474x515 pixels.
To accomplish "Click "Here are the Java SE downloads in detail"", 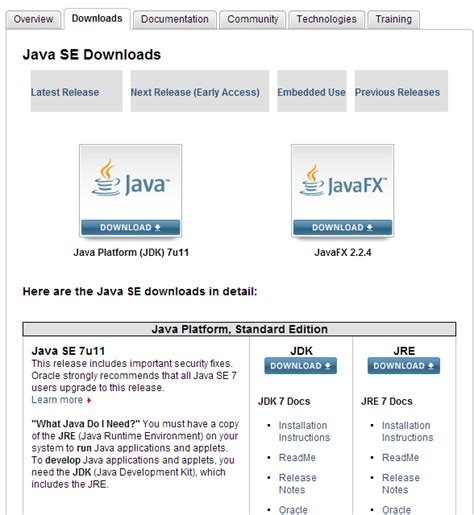I will tap(140, 291).
